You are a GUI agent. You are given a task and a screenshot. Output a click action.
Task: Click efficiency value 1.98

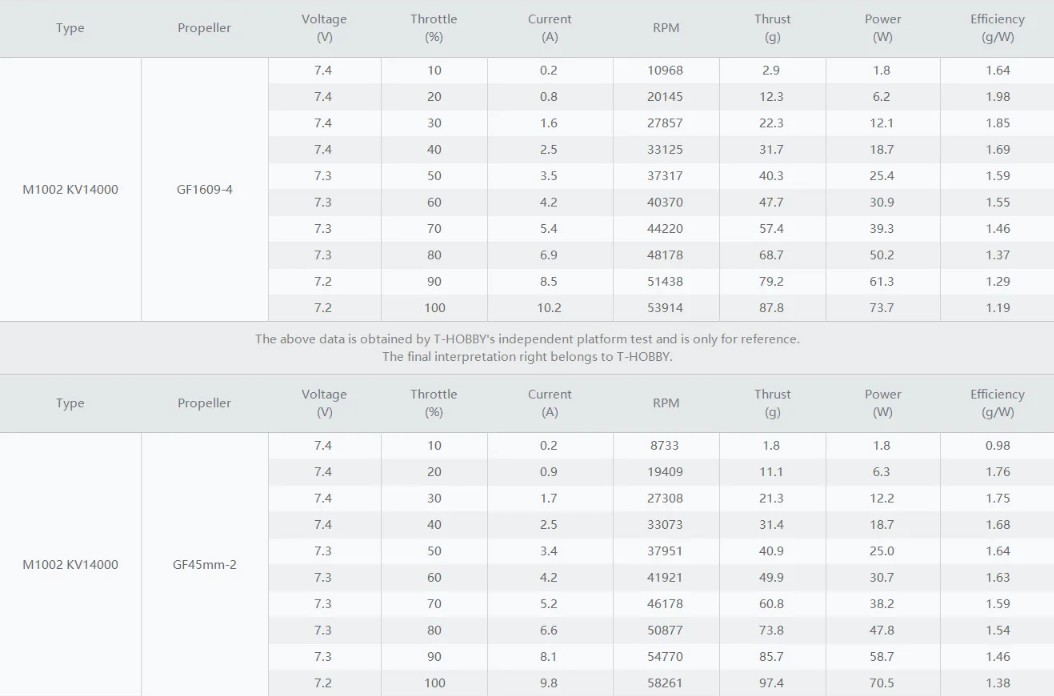(998, 97)
